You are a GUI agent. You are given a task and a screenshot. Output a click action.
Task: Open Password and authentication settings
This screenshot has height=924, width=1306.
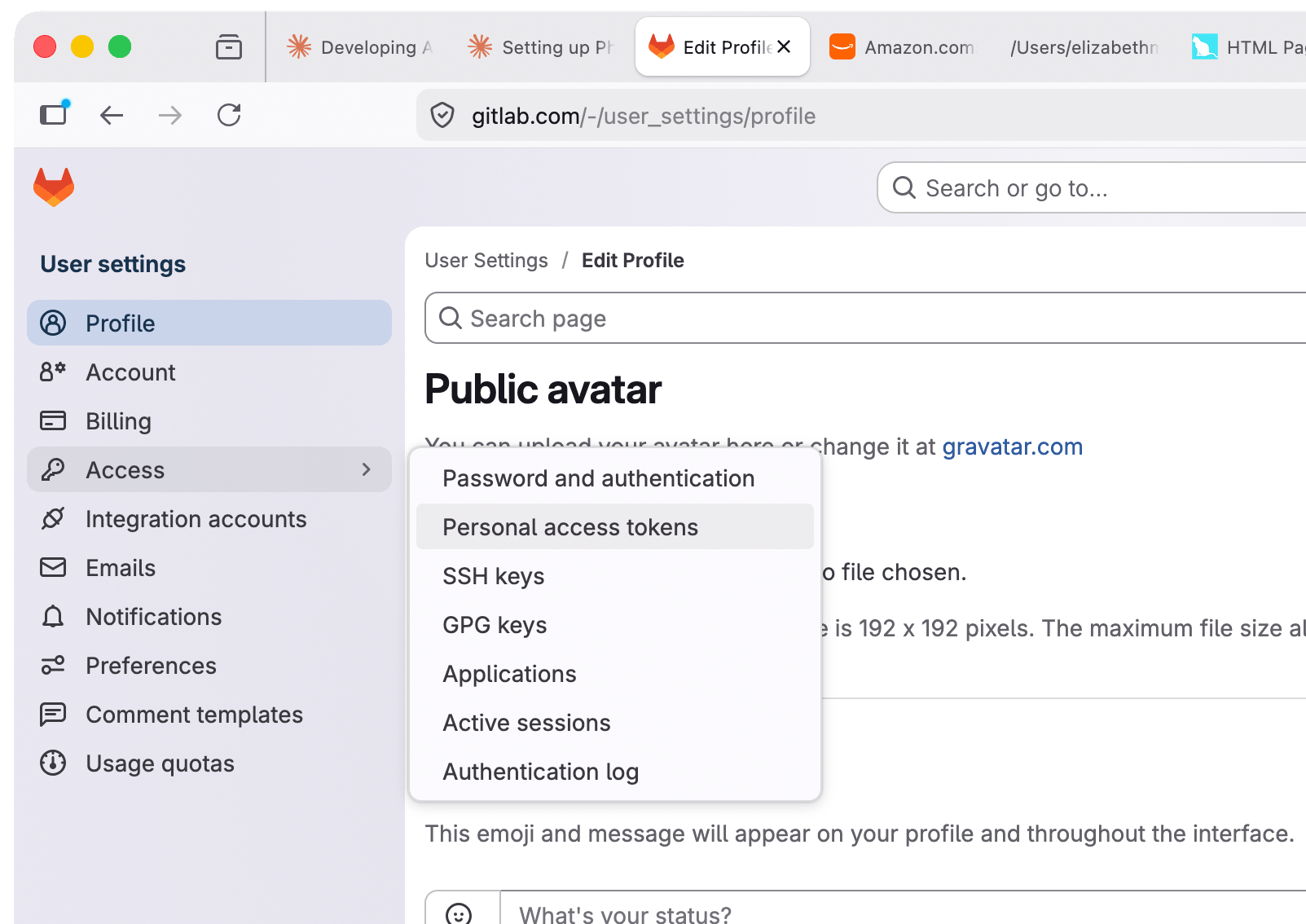coord(615,478)
